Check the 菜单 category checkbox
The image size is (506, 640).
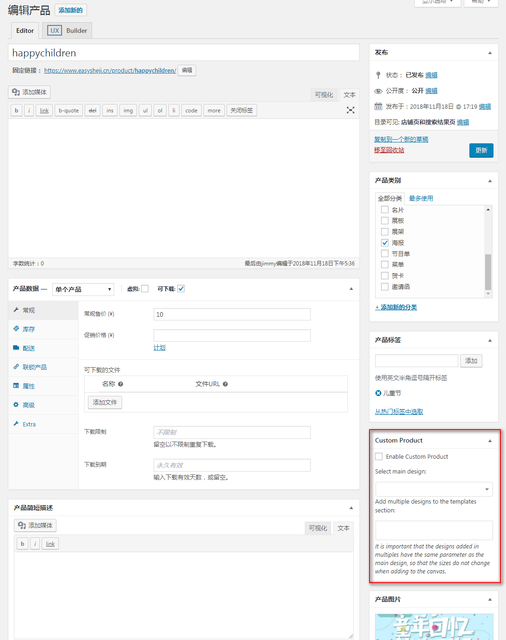point(384,264)
